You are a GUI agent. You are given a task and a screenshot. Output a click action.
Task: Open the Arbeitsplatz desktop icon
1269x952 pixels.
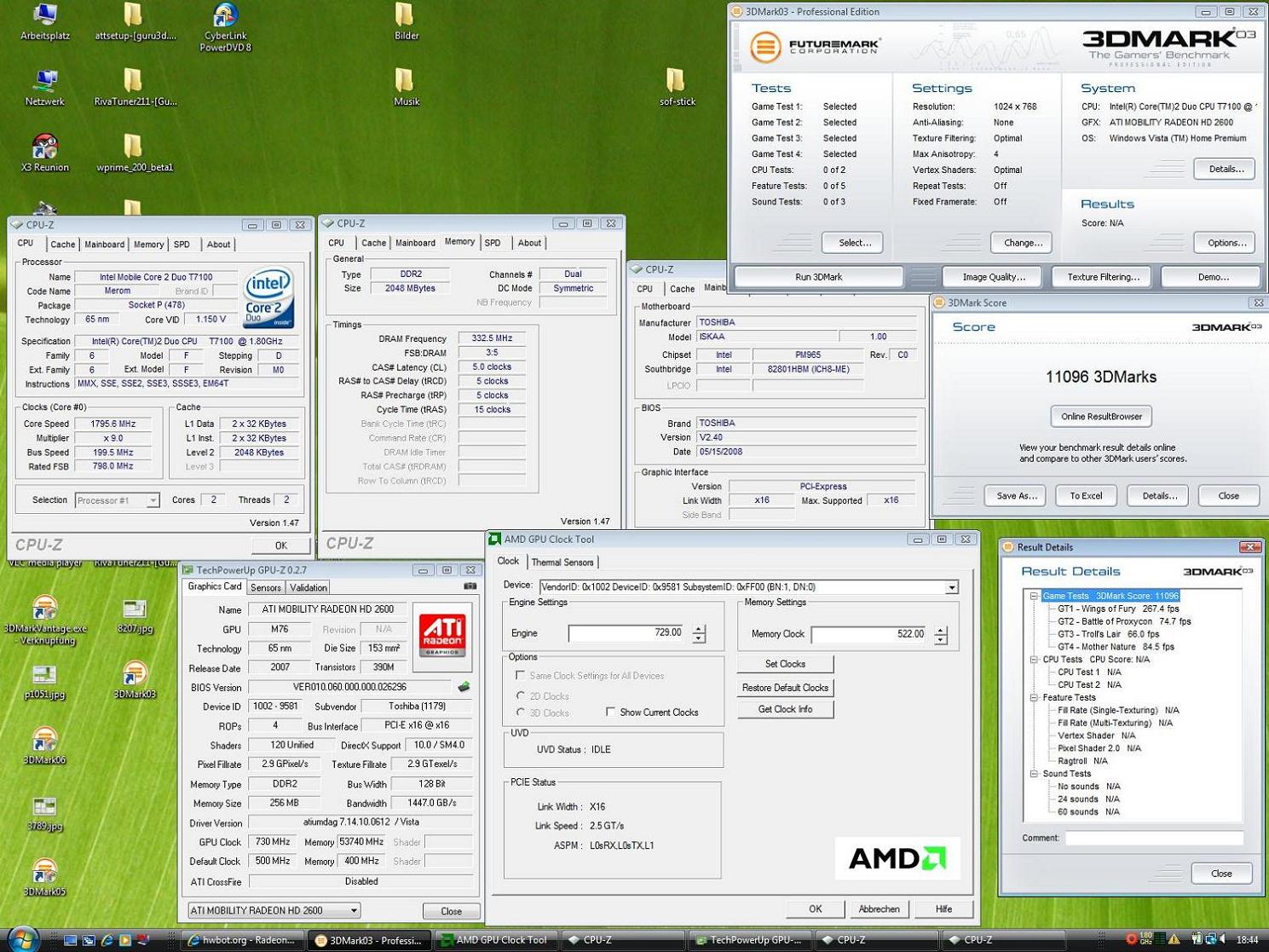(x=44, y=21)
